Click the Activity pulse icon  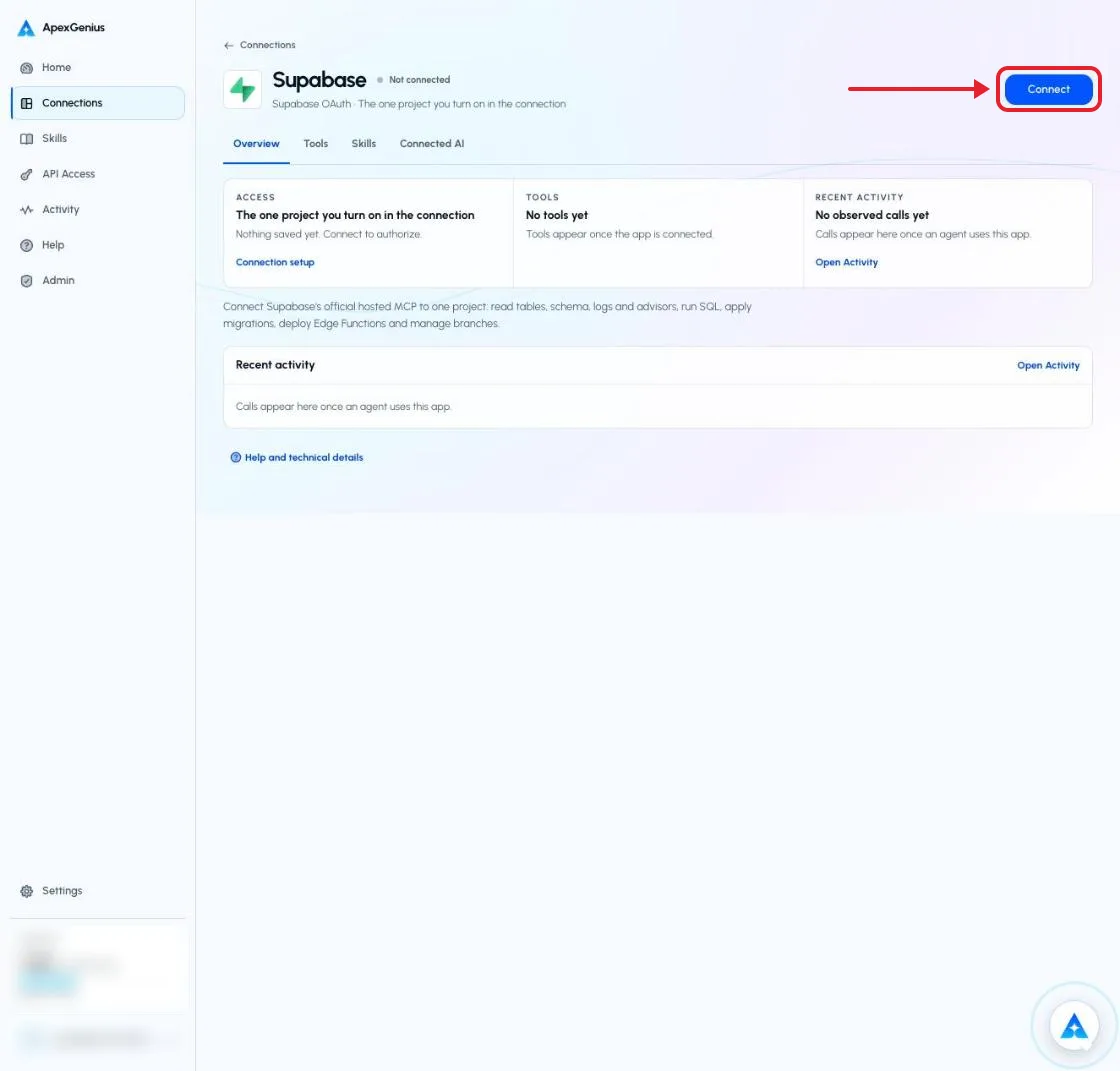(26, 209)
